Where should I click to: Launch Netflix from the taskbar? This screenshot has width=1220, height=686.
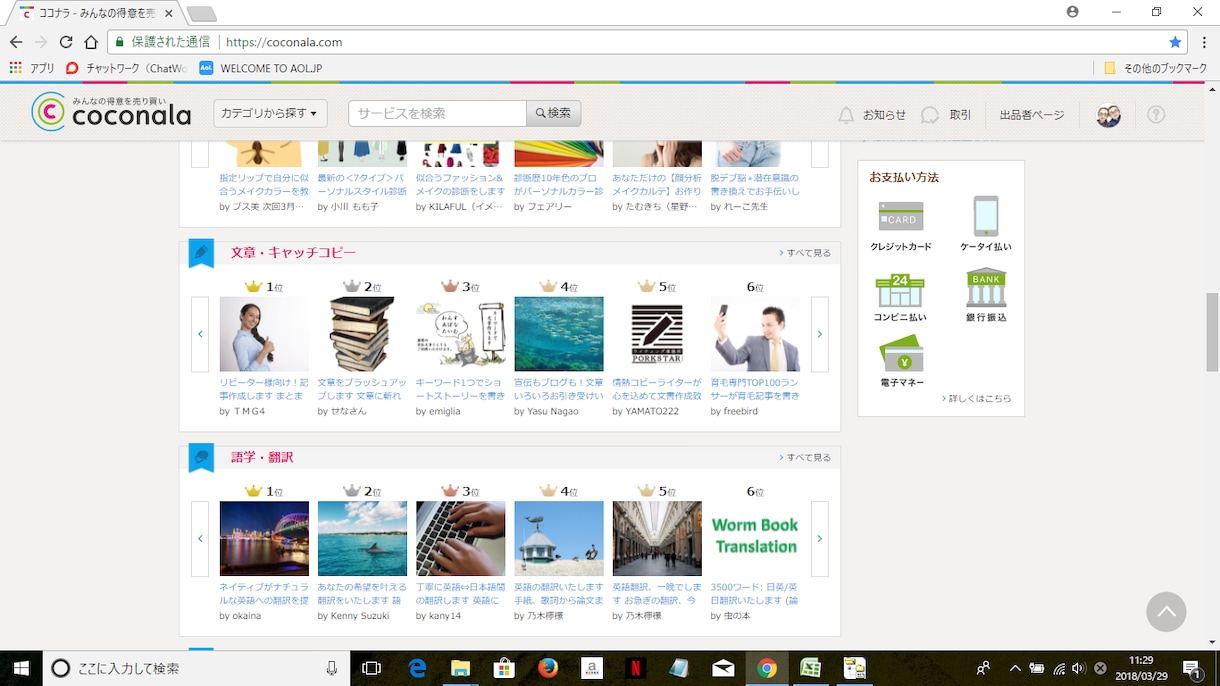coord(635,668)
